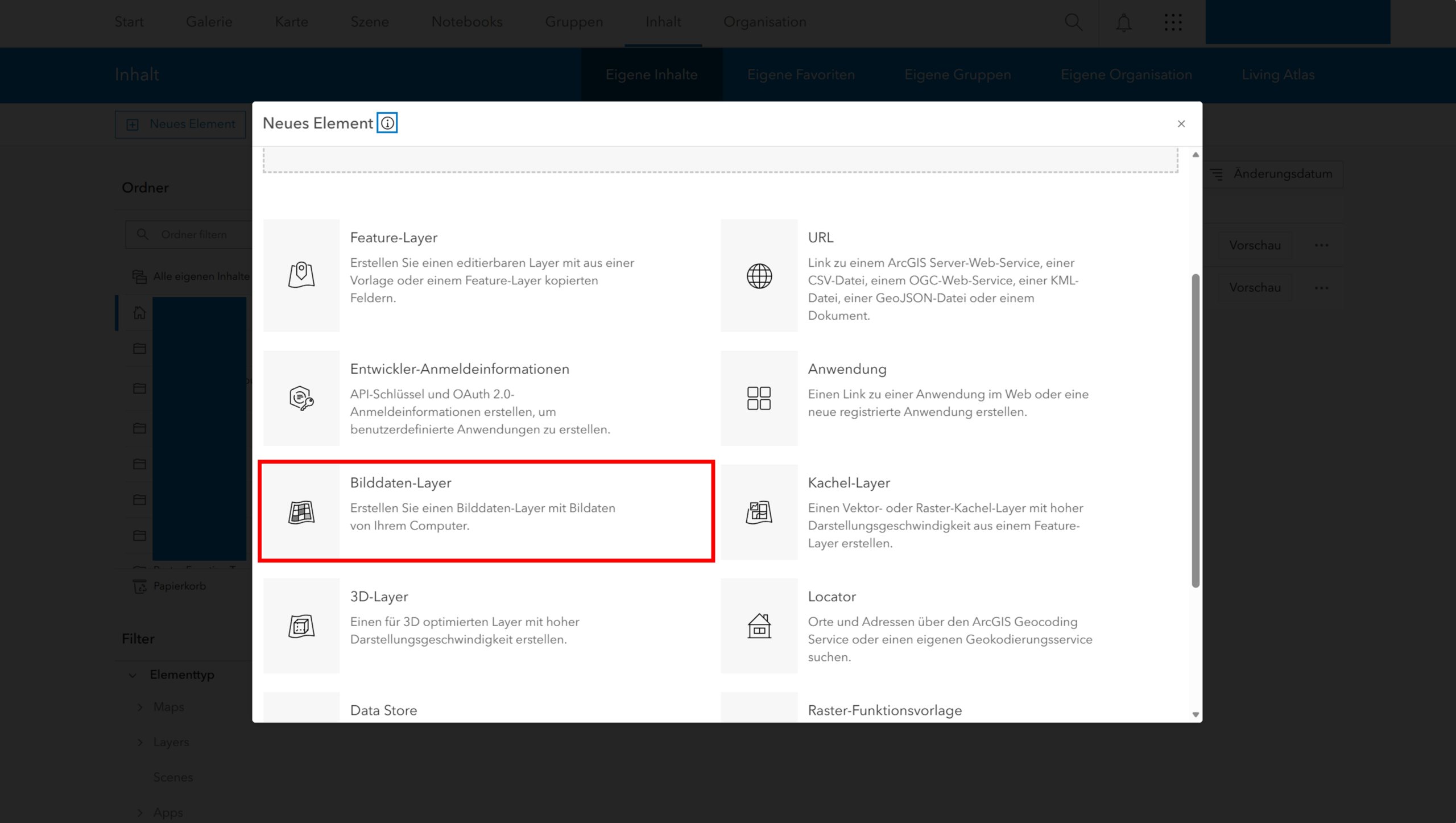Select the Raster-Funktionsvorlage option
The width and height of the screenshot is (1456, 823).
(x=884, y=710)
